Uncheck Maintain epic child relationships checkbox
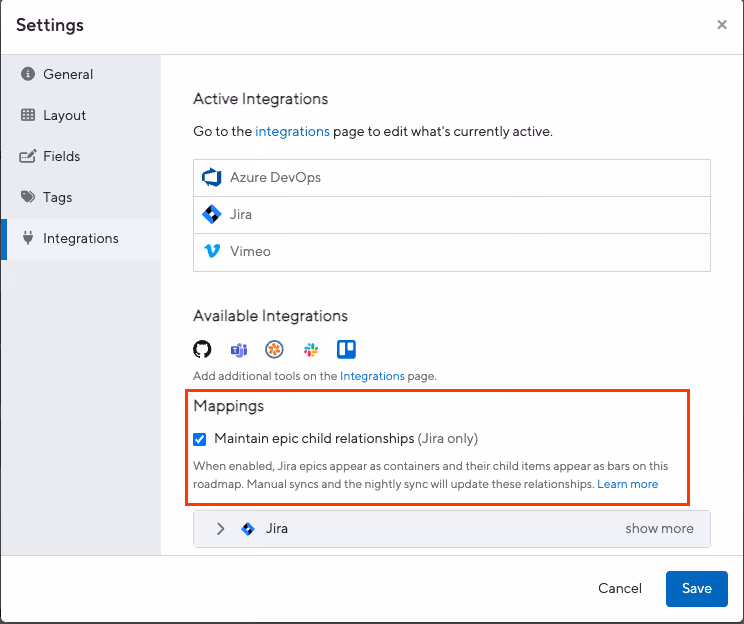 (x=200, y=438)
